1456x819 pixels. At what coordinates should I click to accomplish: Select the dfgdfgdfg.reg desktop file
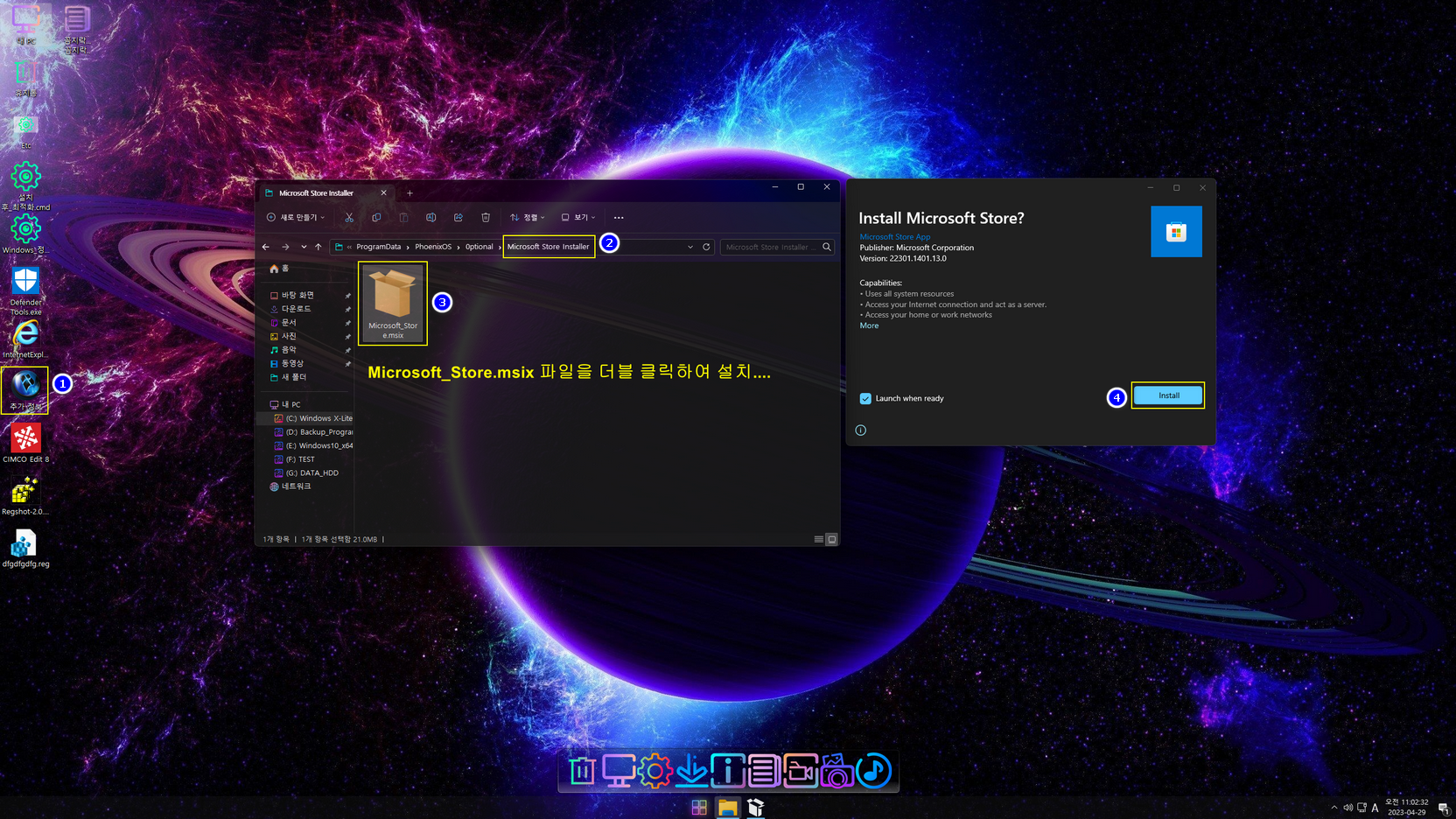[25, 549]
